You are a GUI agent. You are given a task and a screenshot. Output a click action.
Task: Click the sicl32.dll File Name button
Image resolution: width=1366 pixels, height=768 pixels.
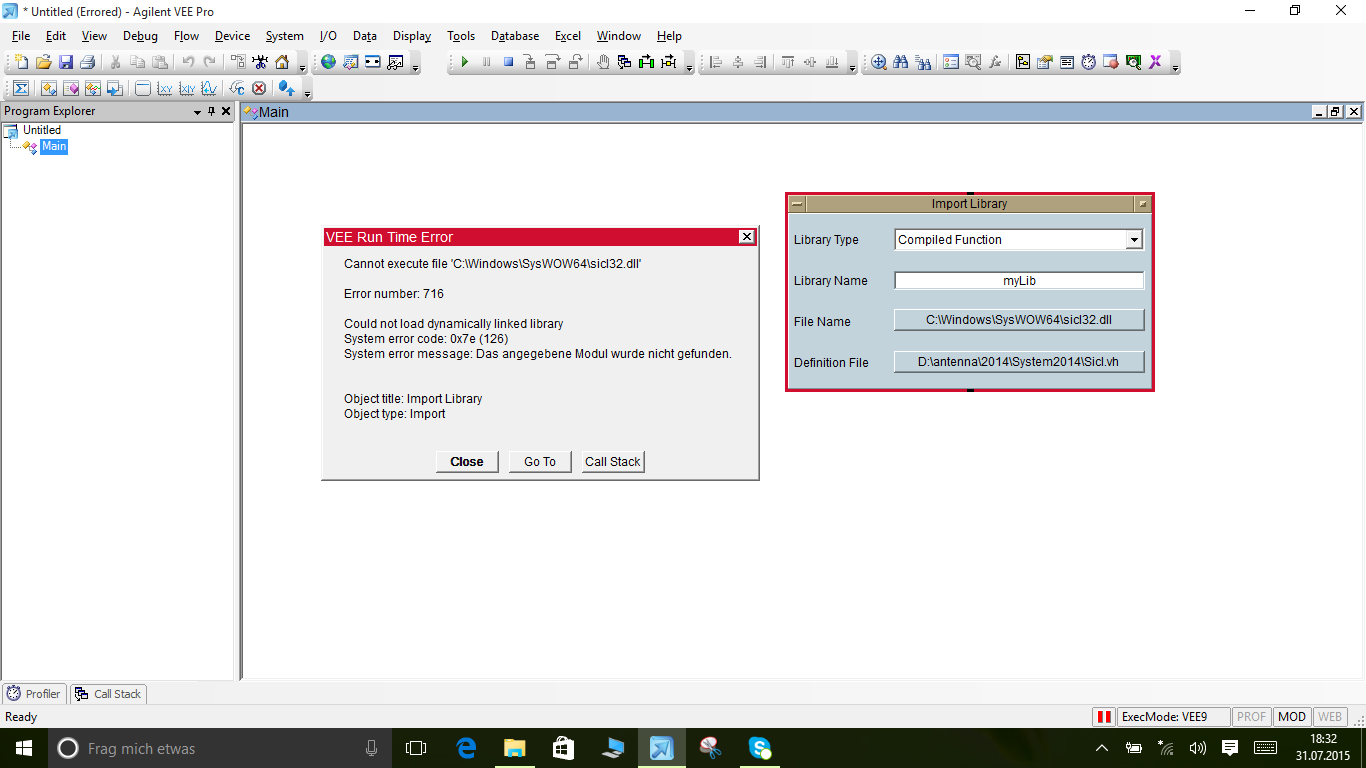(x=1018, y=321)
